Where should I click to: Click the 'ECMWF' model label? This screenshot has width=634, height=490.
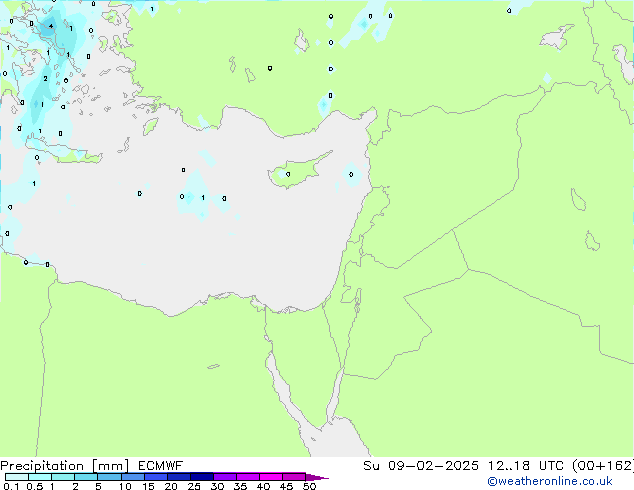(x=161, y=466)
